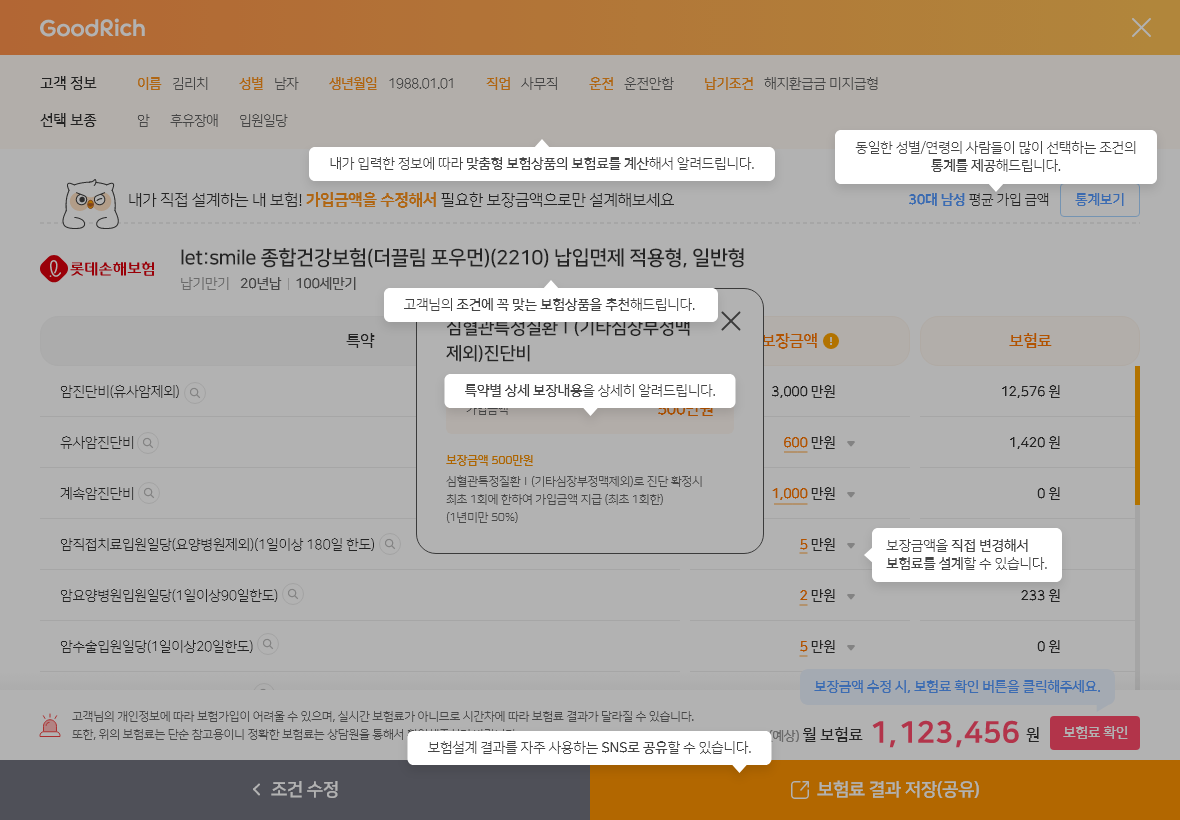Open 암요양병원입원일당 detail magnifier icon
Viewport: 1180px width, 820px height.
[x=293, y=594]
